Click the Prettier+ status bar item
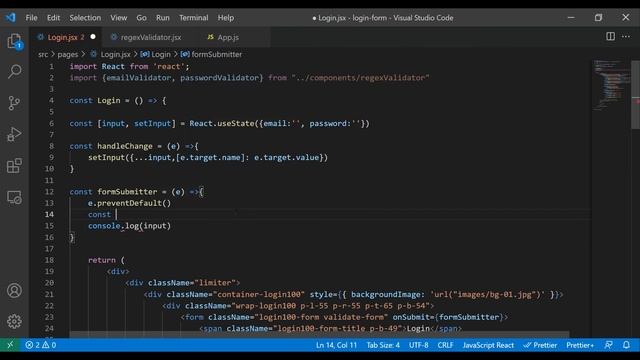The width and height of the screenshot is (640, 360). click(x=580, y=345)
